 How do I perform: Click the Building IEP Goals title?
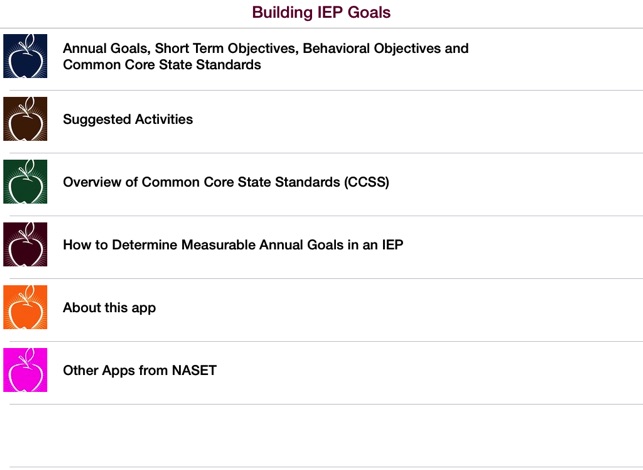[x=321, y=12]
